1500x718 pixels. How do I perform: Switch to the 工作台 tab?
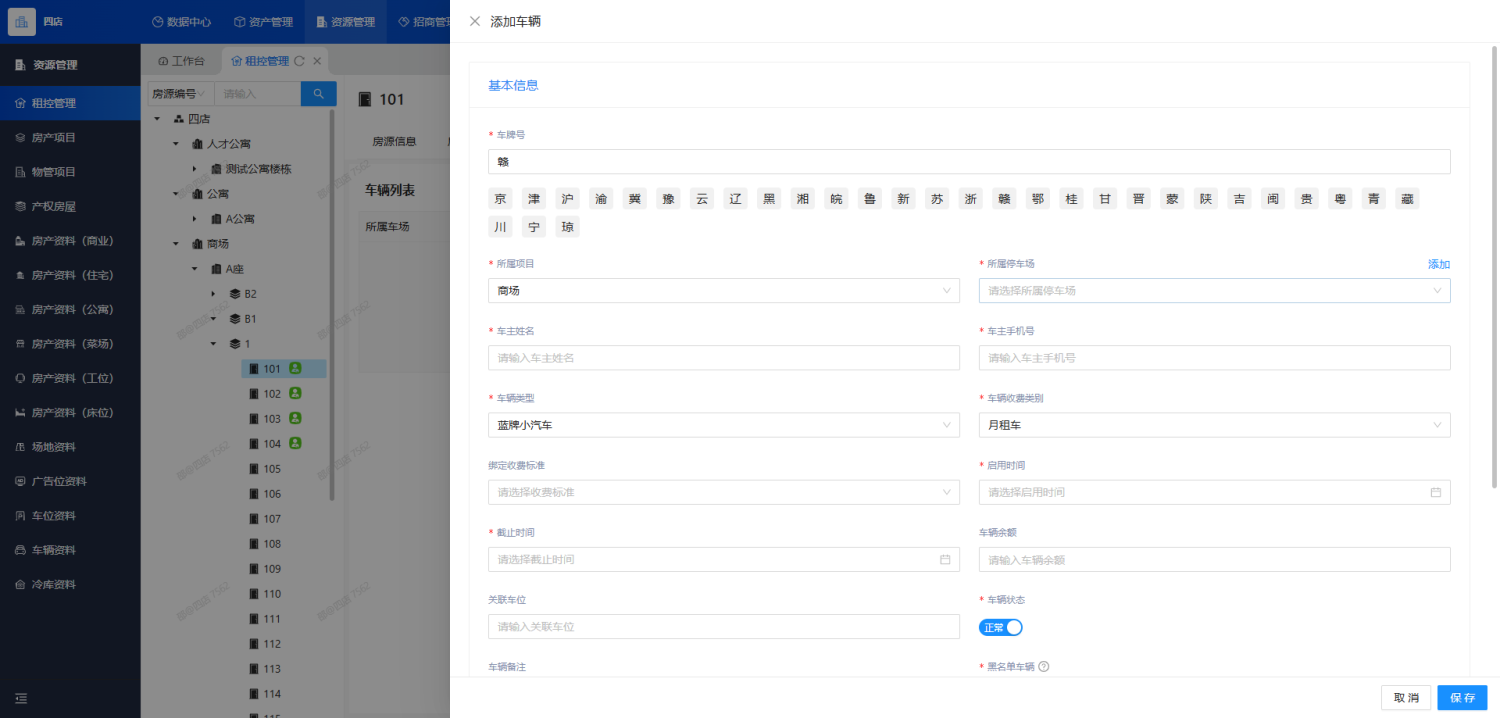181,61
